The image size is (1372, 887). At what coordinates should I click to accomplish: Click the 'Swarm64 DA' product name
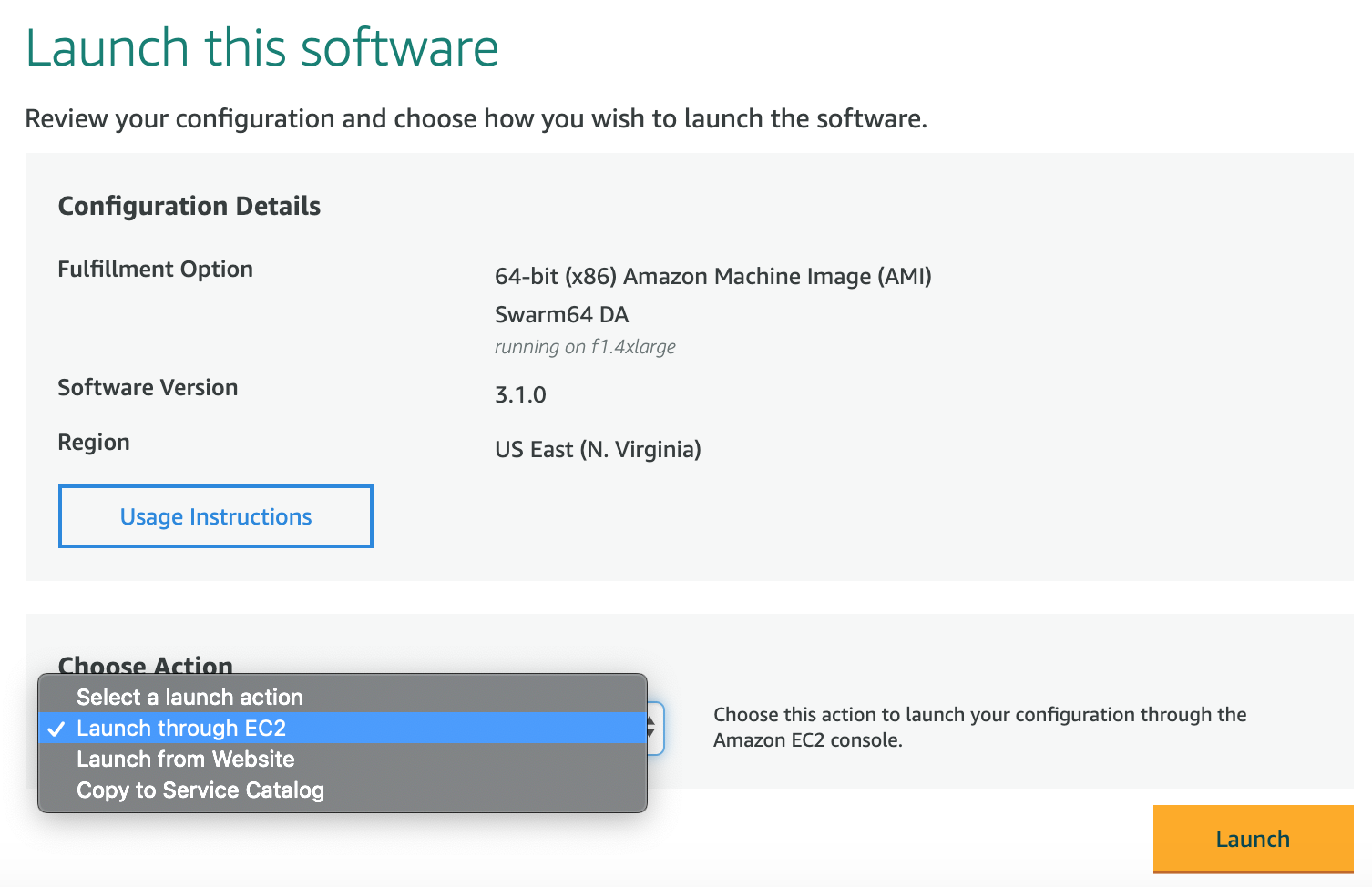point(562,314)
